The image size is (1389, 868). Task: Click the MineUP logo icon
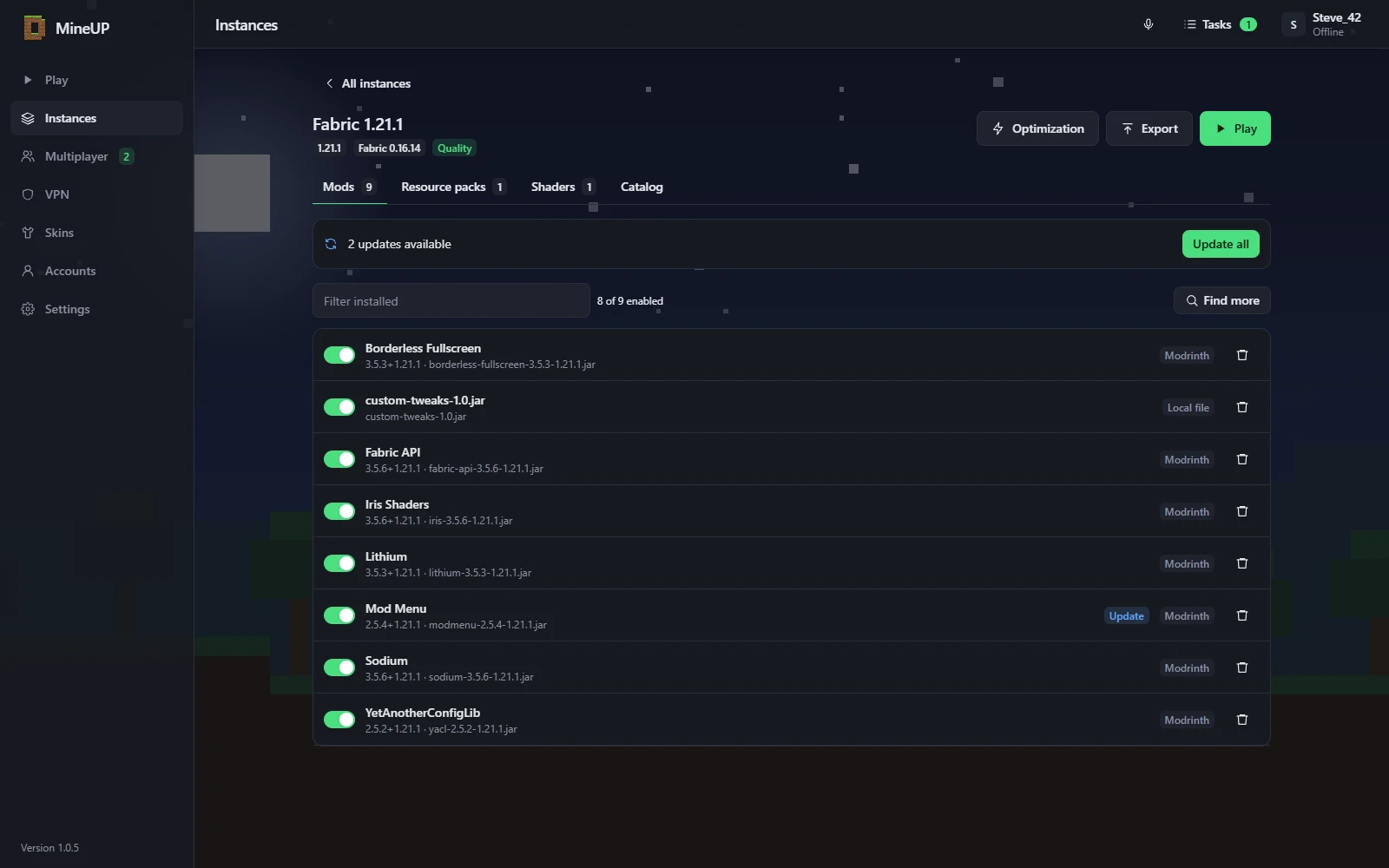35,28
